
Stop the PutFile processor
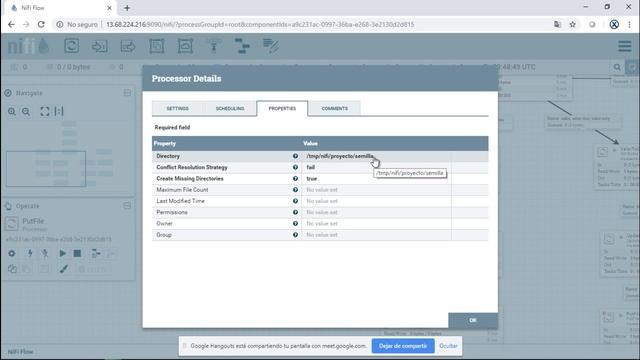77,253
